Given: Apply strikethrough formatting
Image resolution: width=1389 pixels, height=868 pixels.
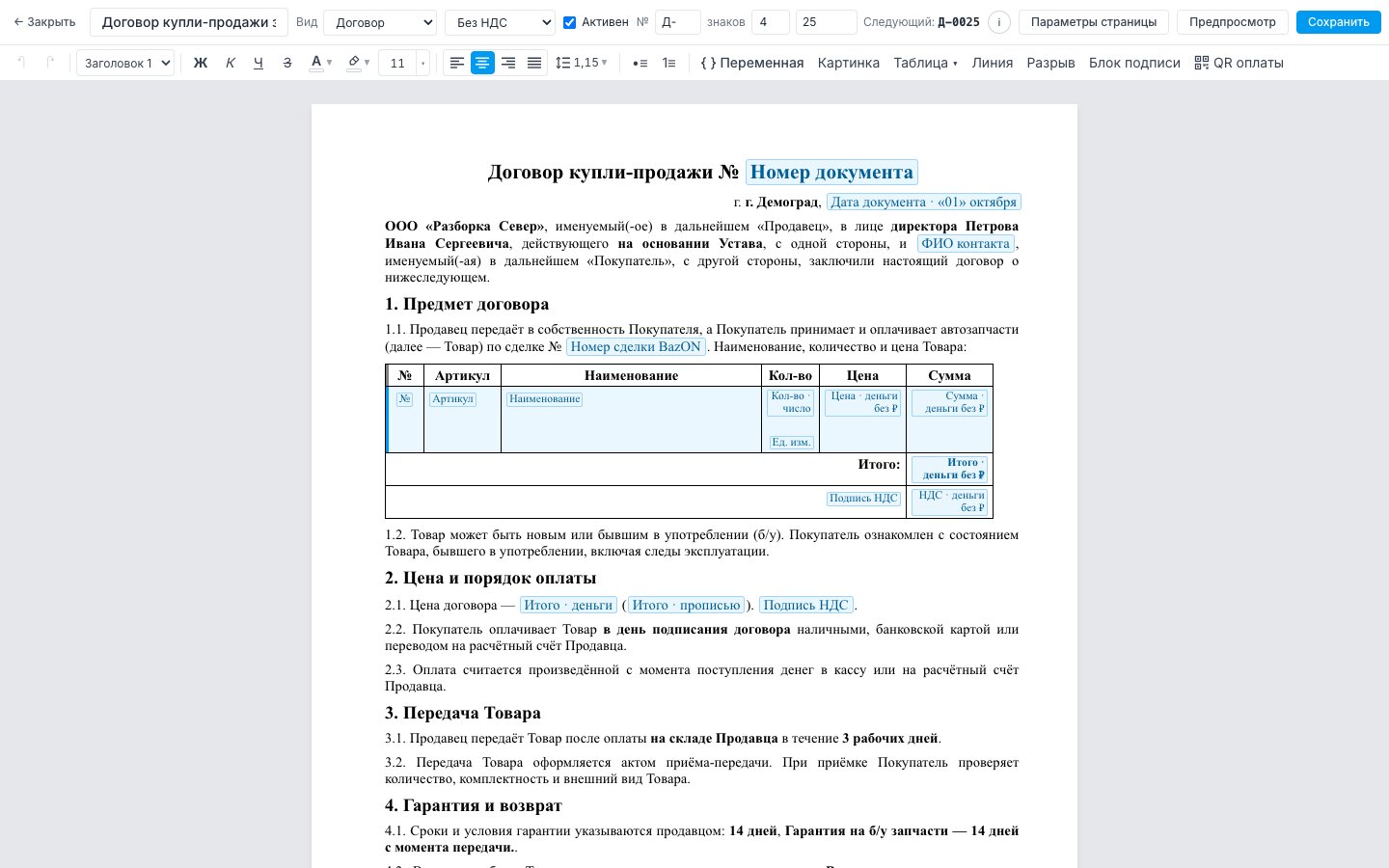Looking at the screenshot, I should [286, 63].
